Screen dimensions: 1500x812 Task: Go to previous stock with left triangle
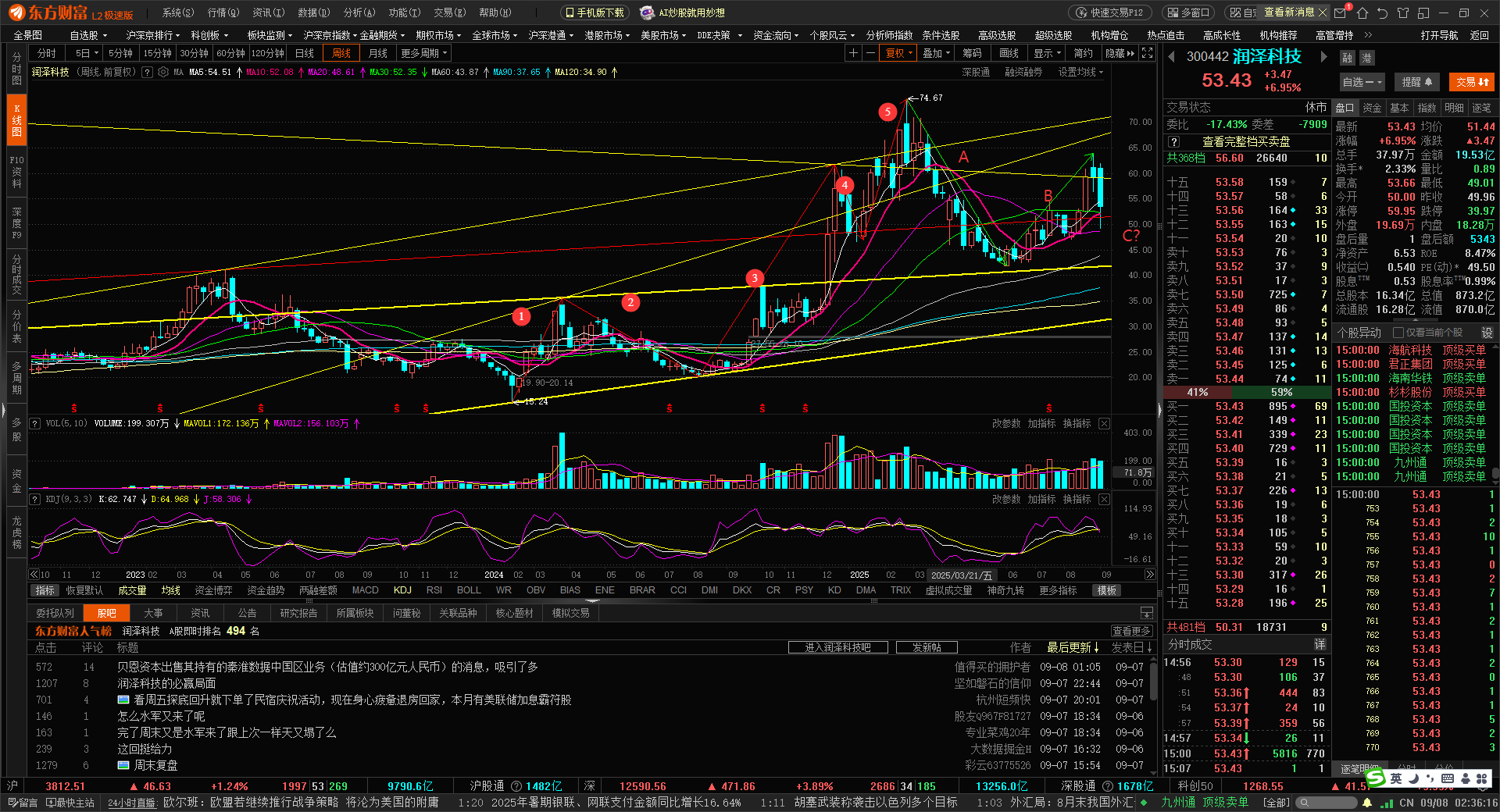click(x=1171, y=56)
